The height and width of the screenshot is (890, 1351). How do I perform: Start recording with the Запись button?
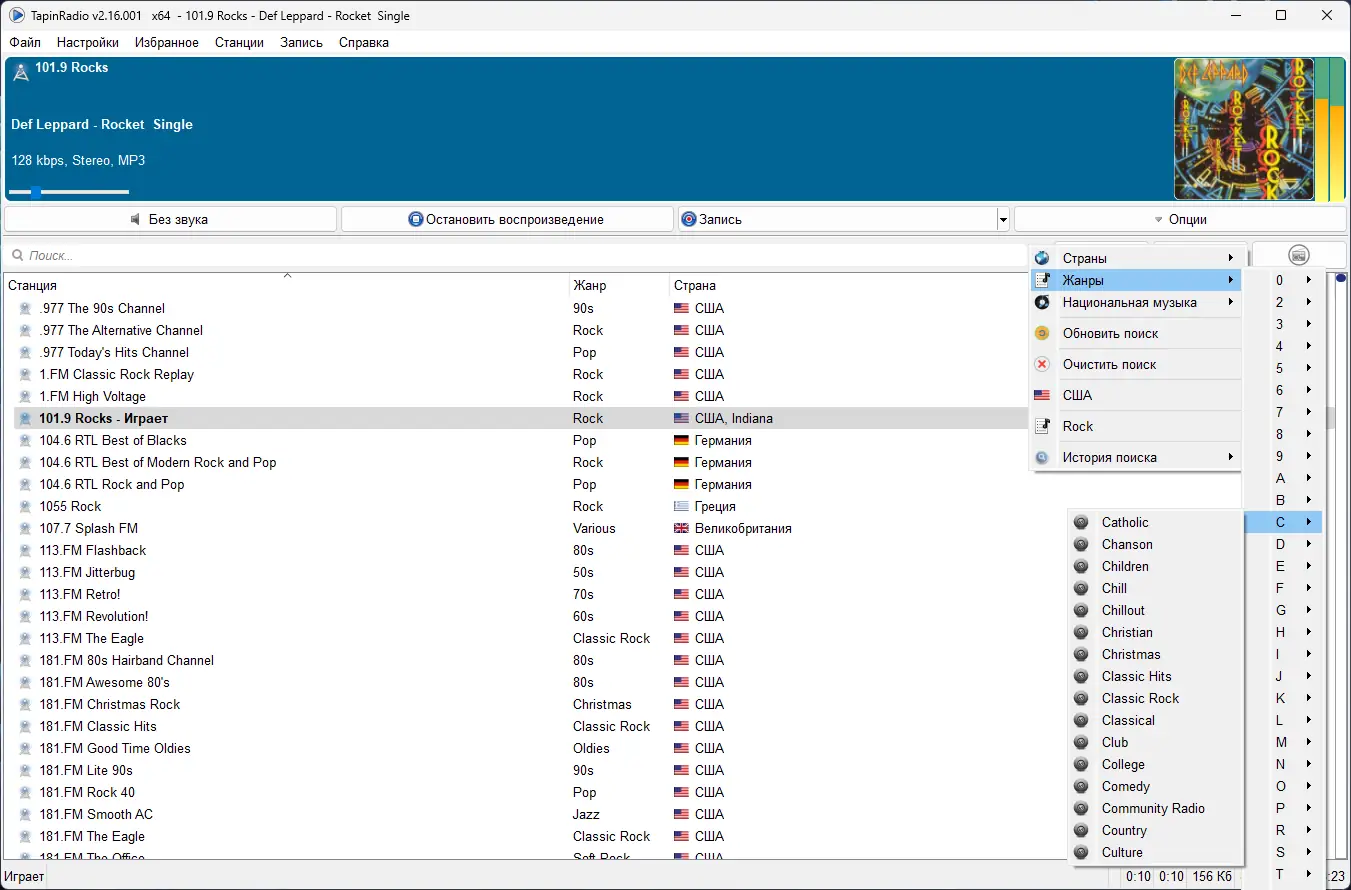click(837, 219)
